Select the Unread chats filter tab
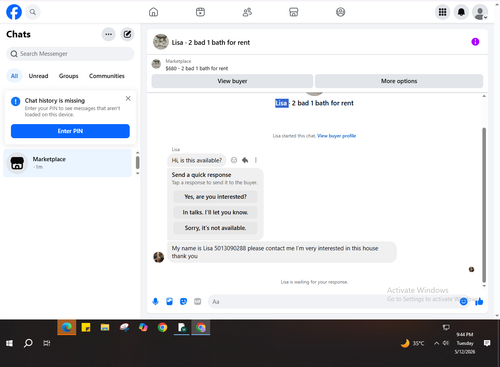 38,76
